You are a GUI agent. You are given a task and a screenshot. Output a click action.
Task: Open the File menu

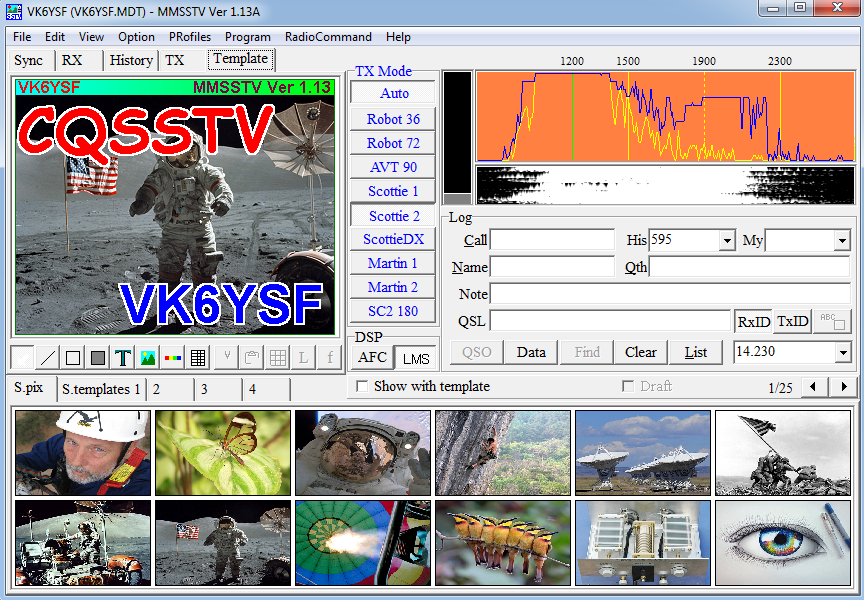22,37
